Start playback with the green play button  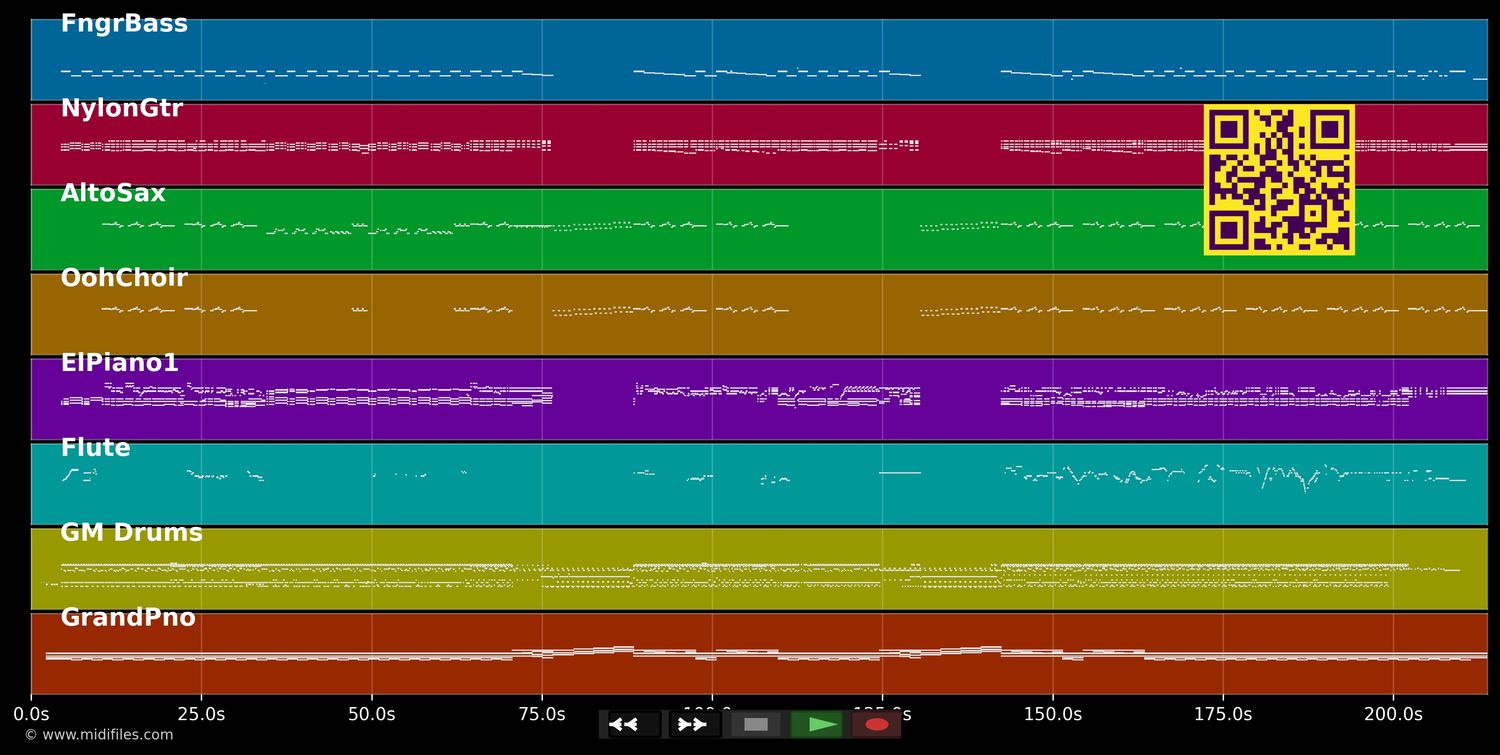(x=817, y=724)
